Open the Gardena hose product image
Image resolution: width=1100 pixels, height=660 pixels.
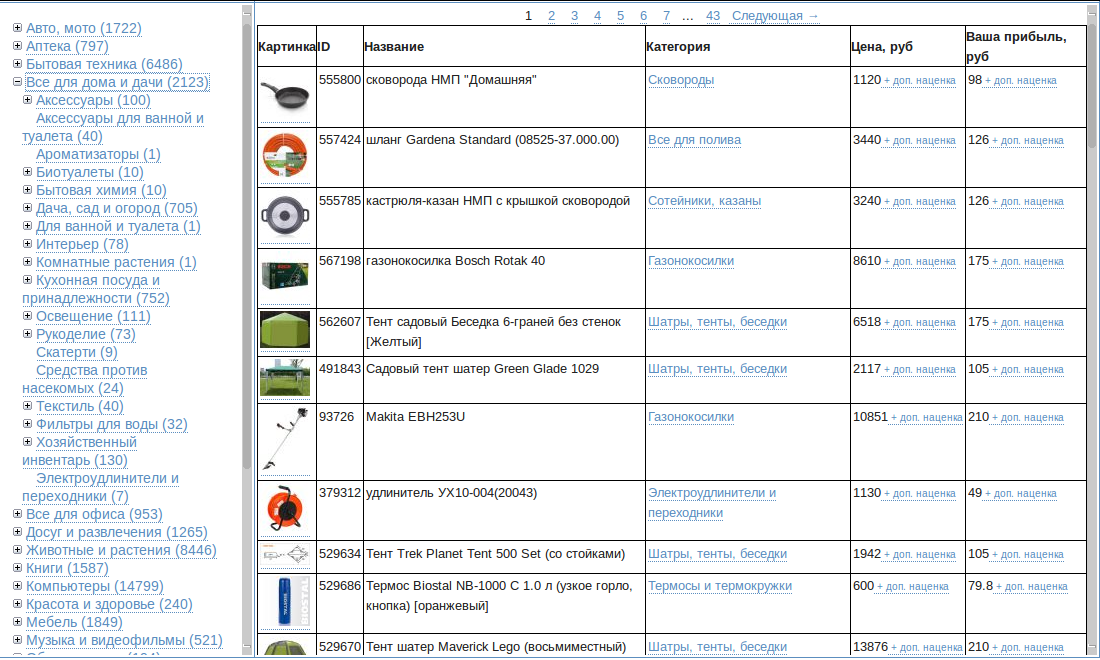(285, 156)
